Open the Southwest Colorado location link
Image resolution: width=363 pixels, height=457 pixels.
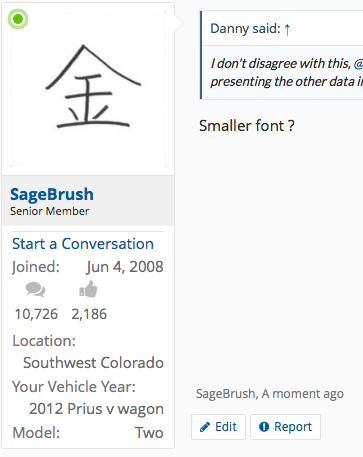93,363
